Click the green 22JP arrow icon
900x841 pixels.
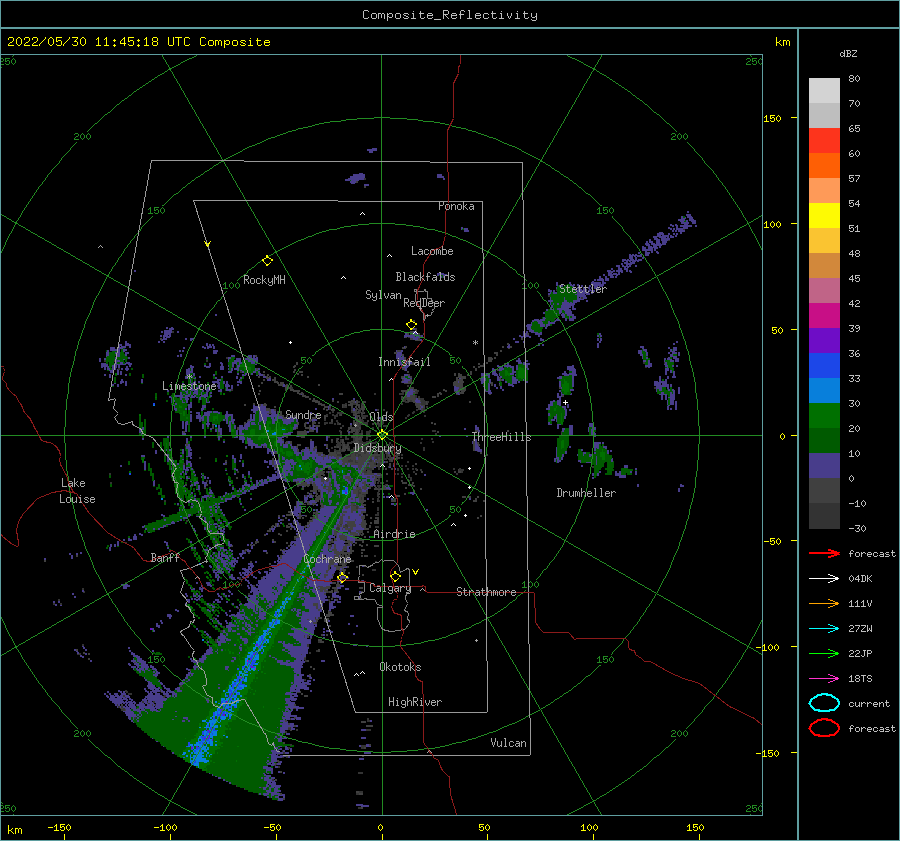824,653
